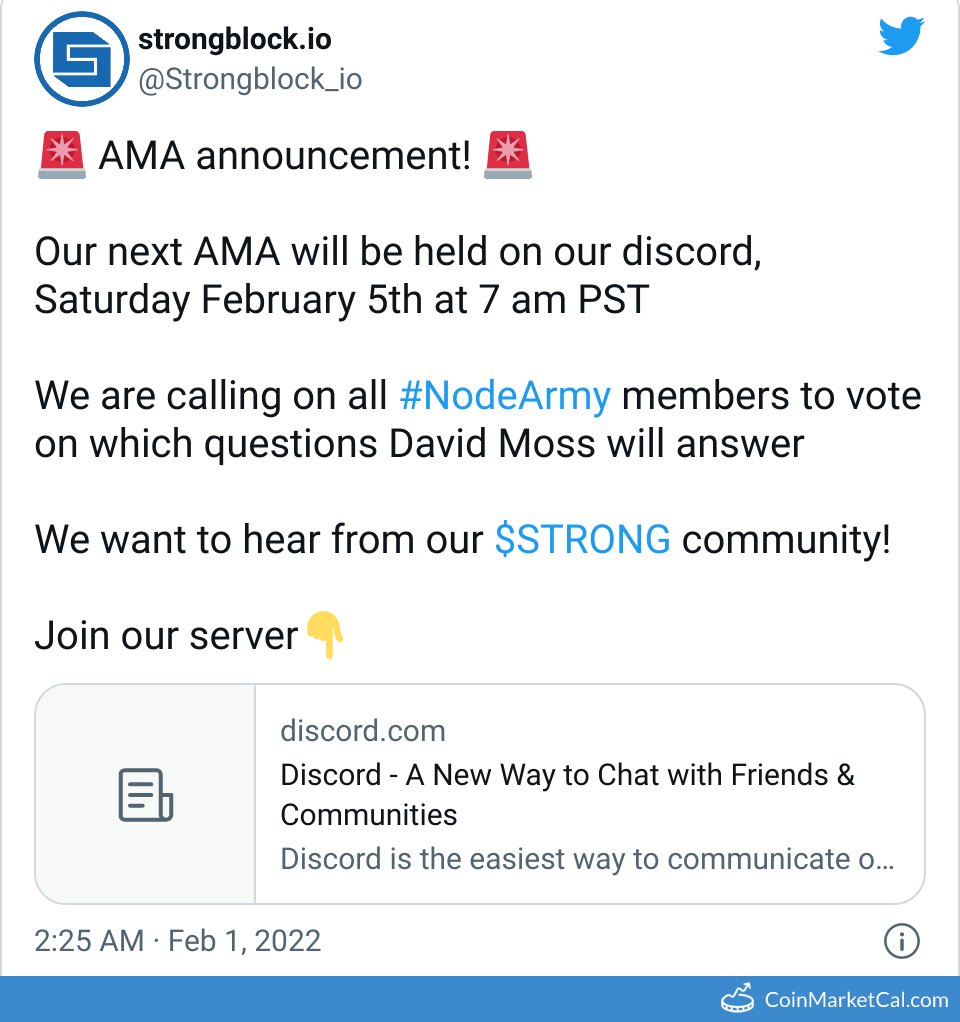960x1022 pixels.
Task: Open the Feb 1, 2022 timestamp
Action: [246, 941]
